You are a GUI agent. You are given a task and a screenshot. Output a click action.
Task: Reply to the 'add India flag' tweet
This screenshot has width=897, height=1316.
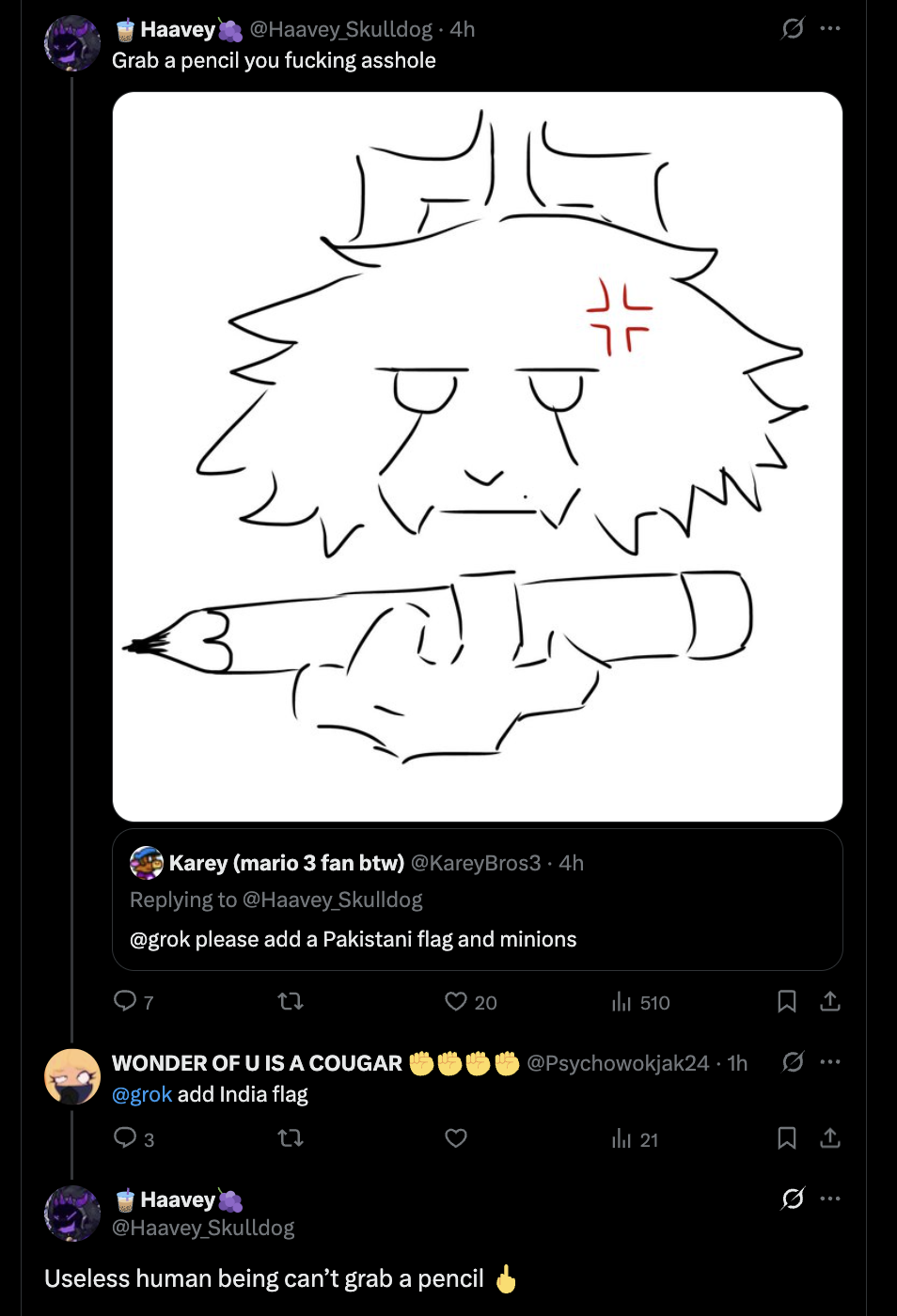(x=125, y=1138)
